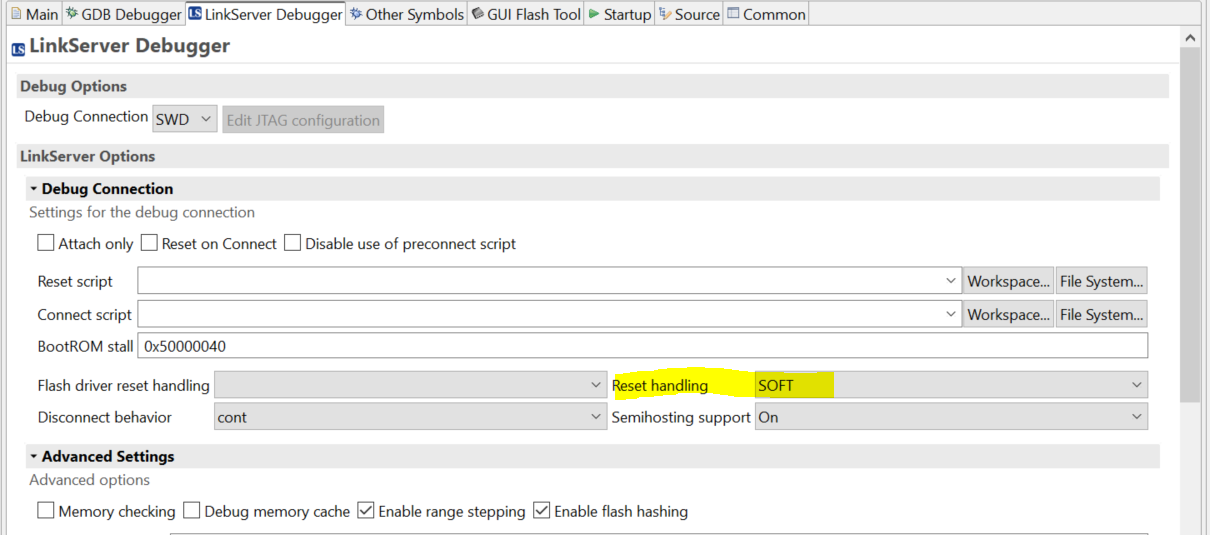Click the GUI Flash Tool chip icon

477,14
